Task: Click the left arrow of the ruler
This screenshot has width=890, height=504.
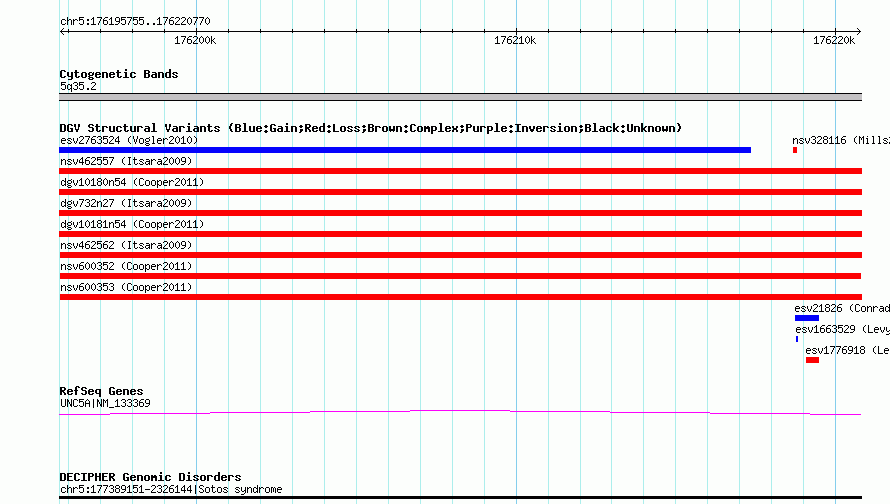Action: tap(63, 31)
